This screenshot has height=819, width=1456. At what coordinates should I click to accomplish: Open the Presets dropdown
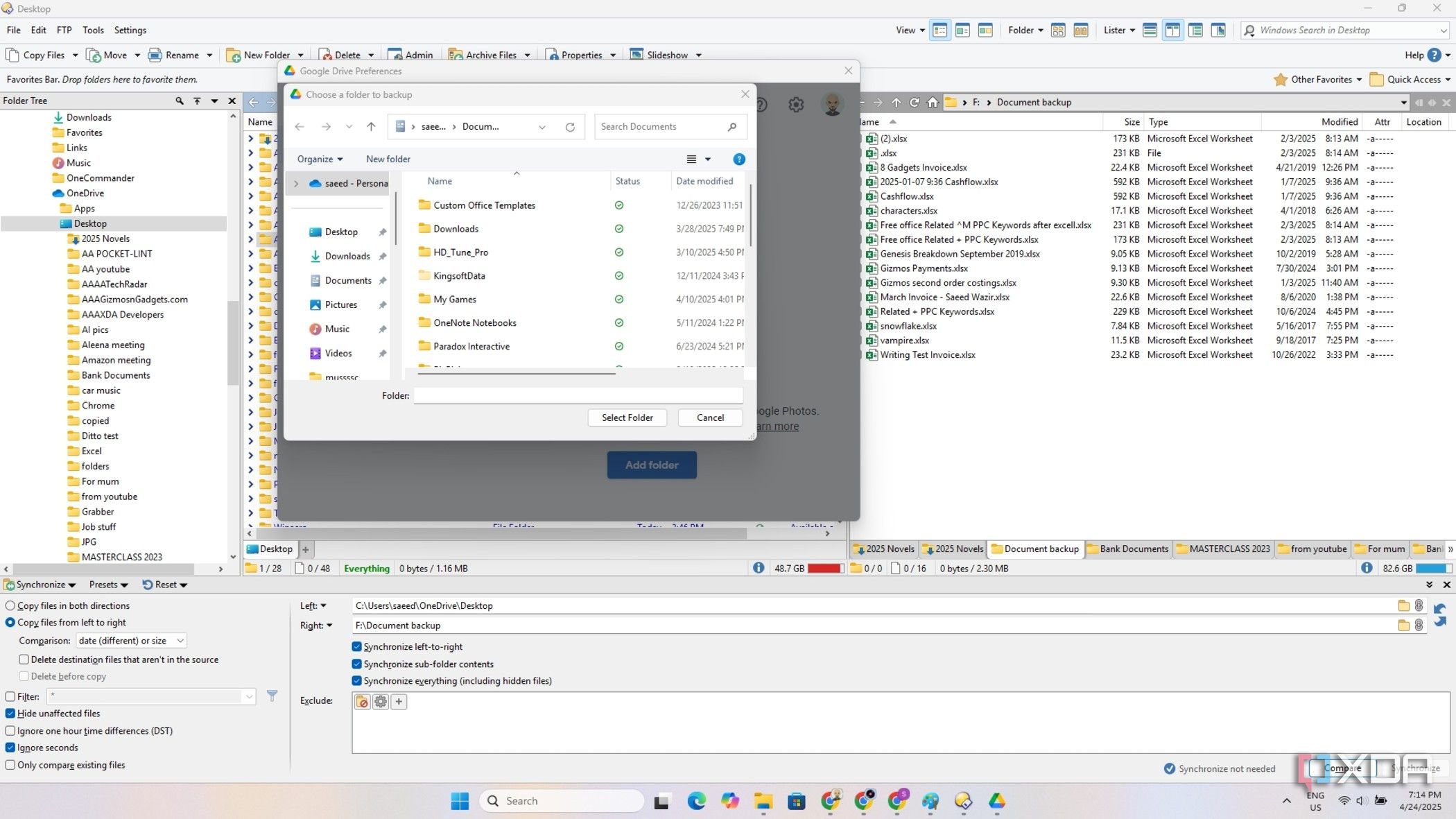point(108,585)
